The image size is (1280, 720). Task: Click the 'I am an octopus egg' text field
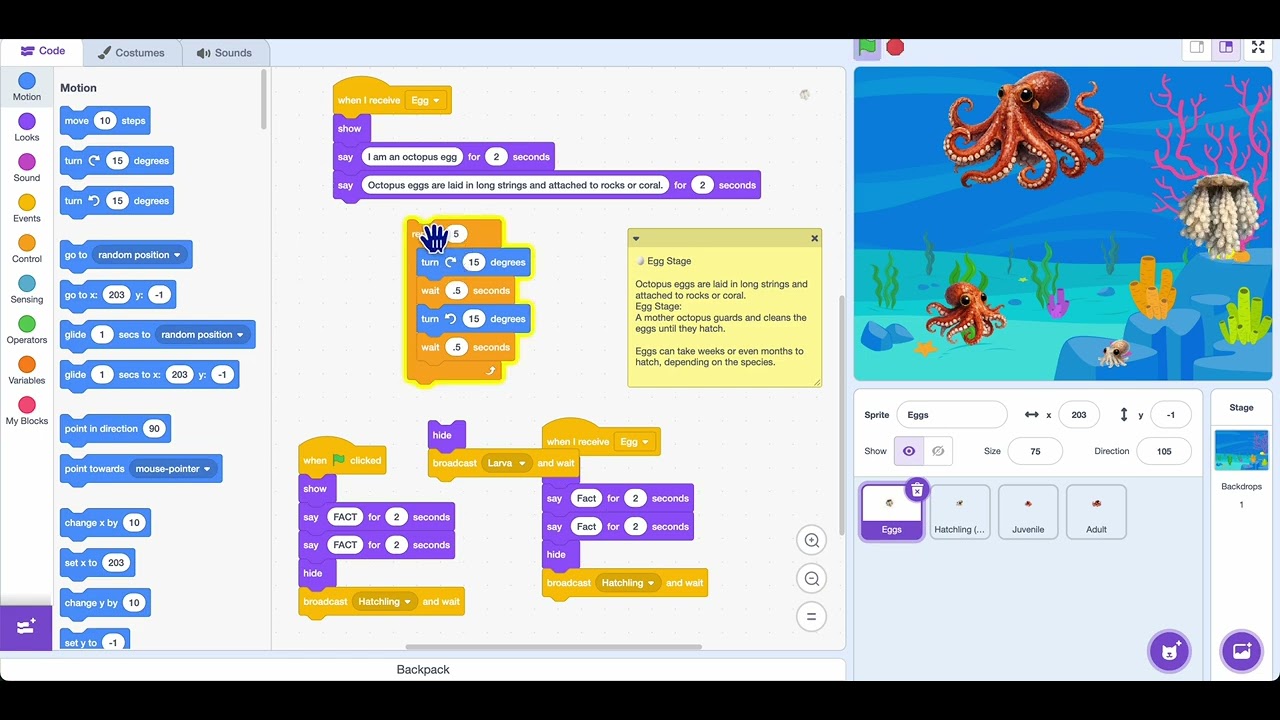tap(411, 157)
